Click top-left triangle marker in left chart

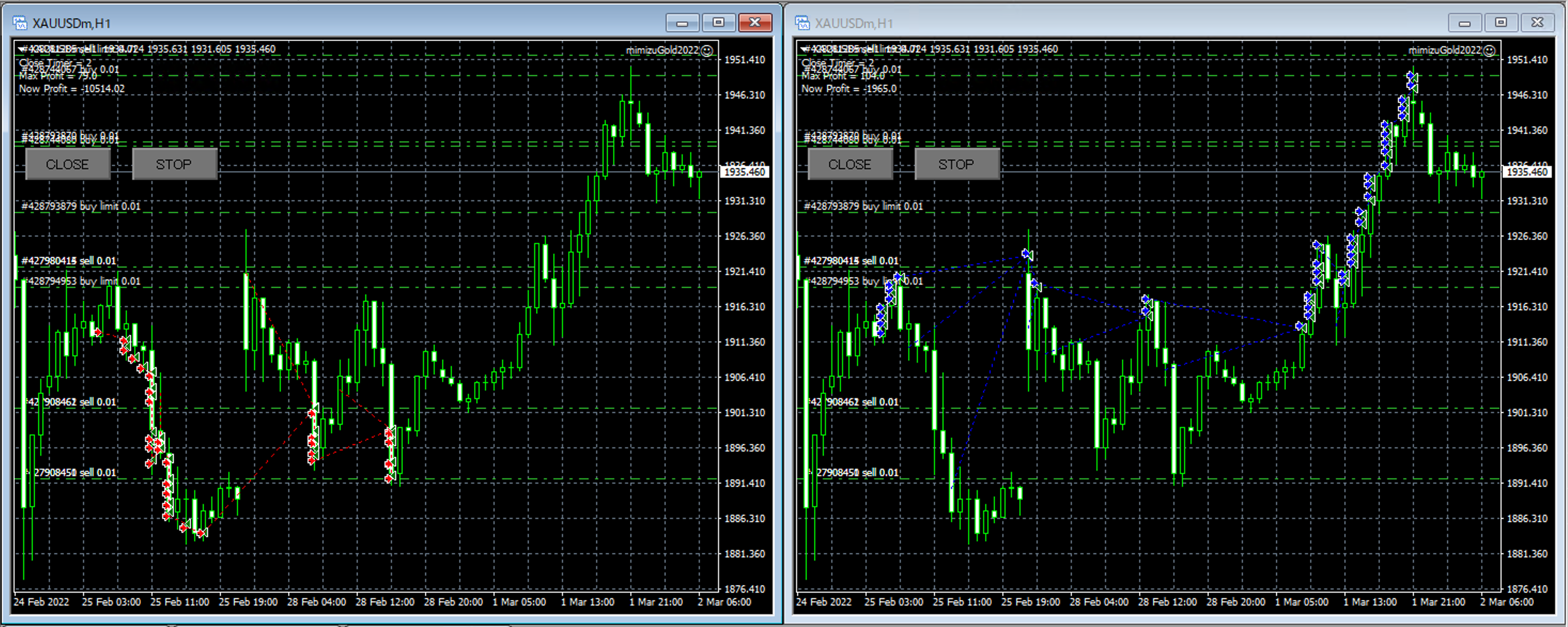coord(22,49)
